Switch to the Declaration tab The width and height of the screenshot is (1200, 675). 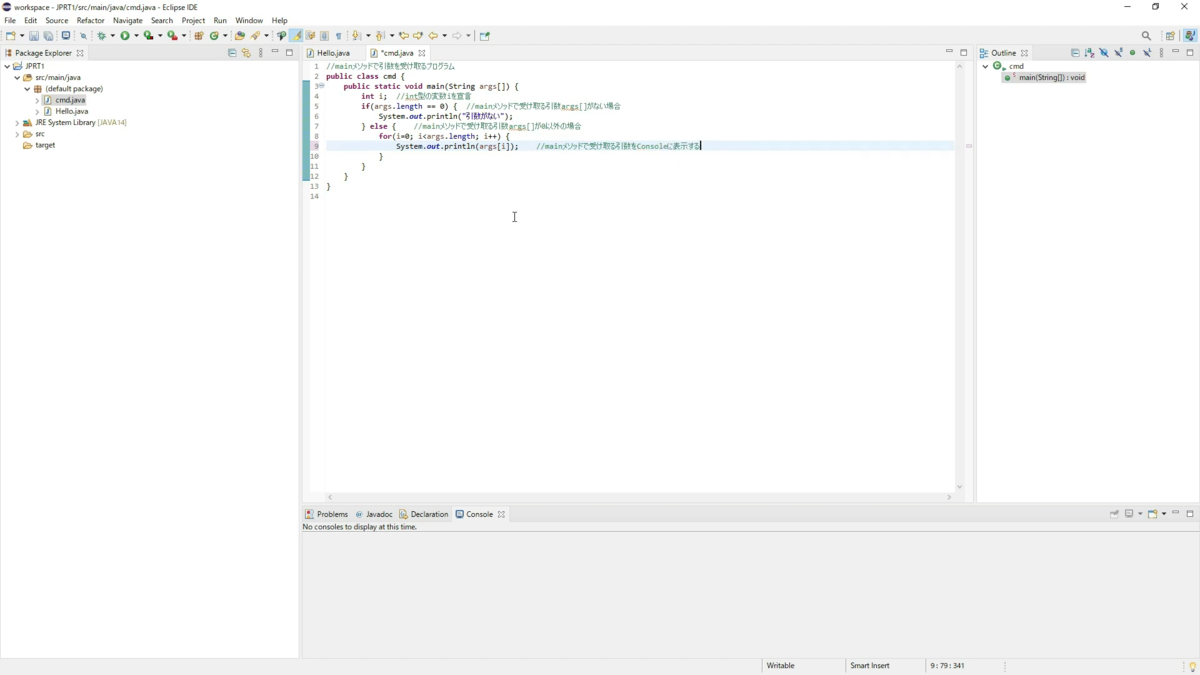(424, 514)
